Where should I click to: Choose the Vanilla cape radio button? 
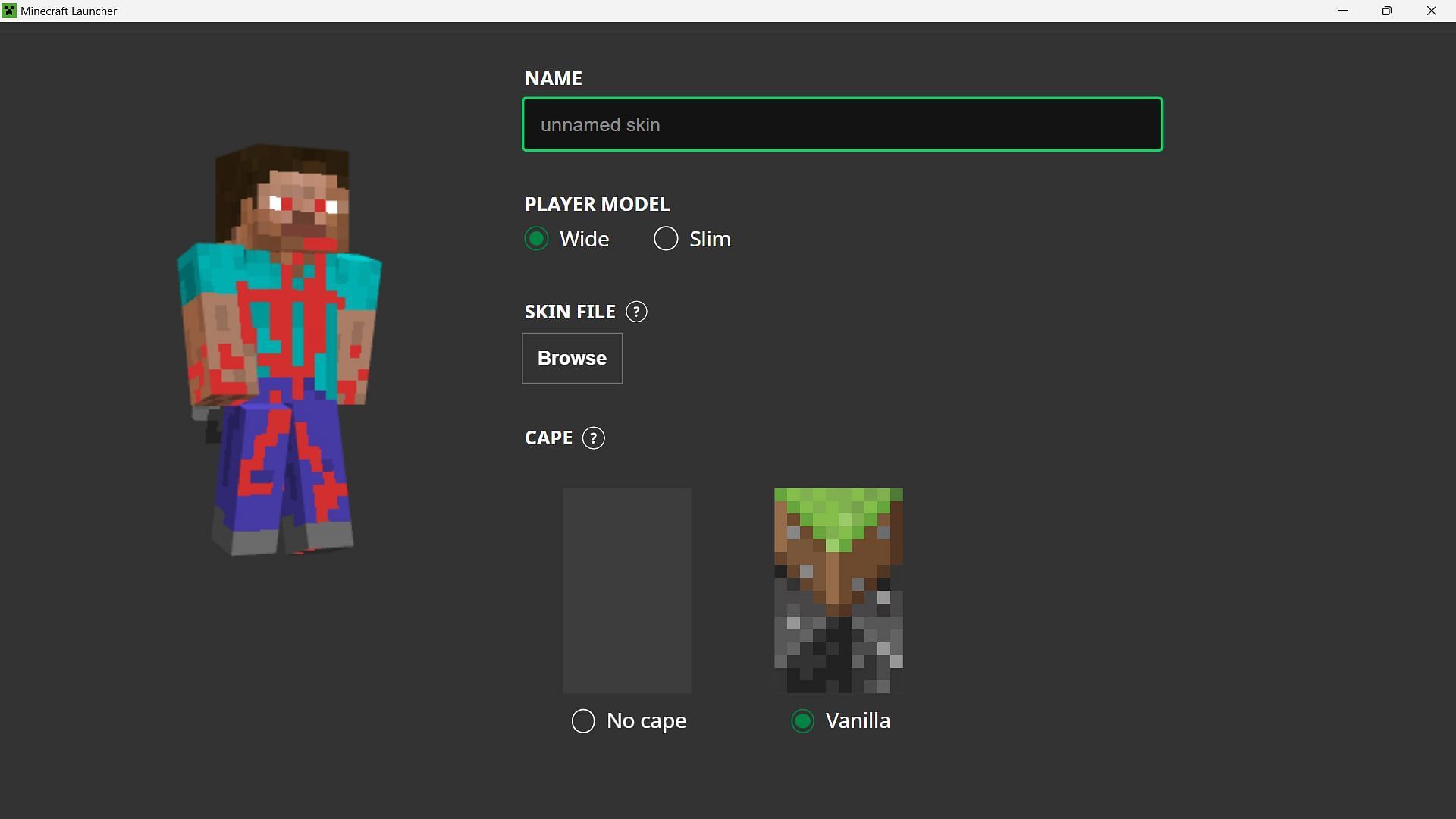[802, 720]
